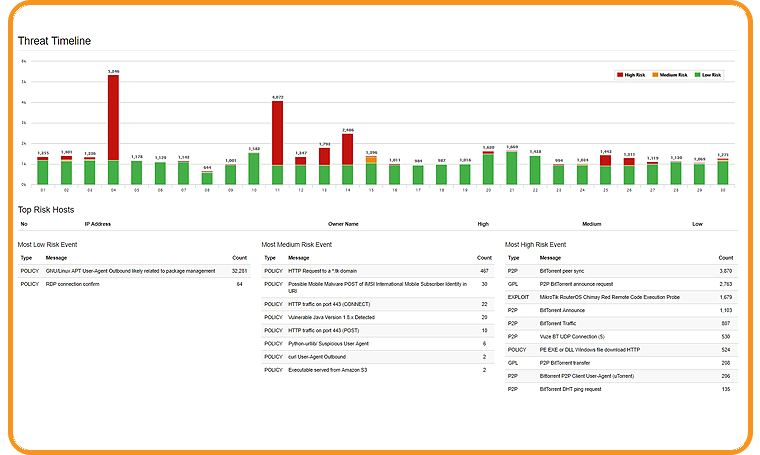
Task: Click the High column header in Top Risk Hosts
Action: (x=483, y=224)
